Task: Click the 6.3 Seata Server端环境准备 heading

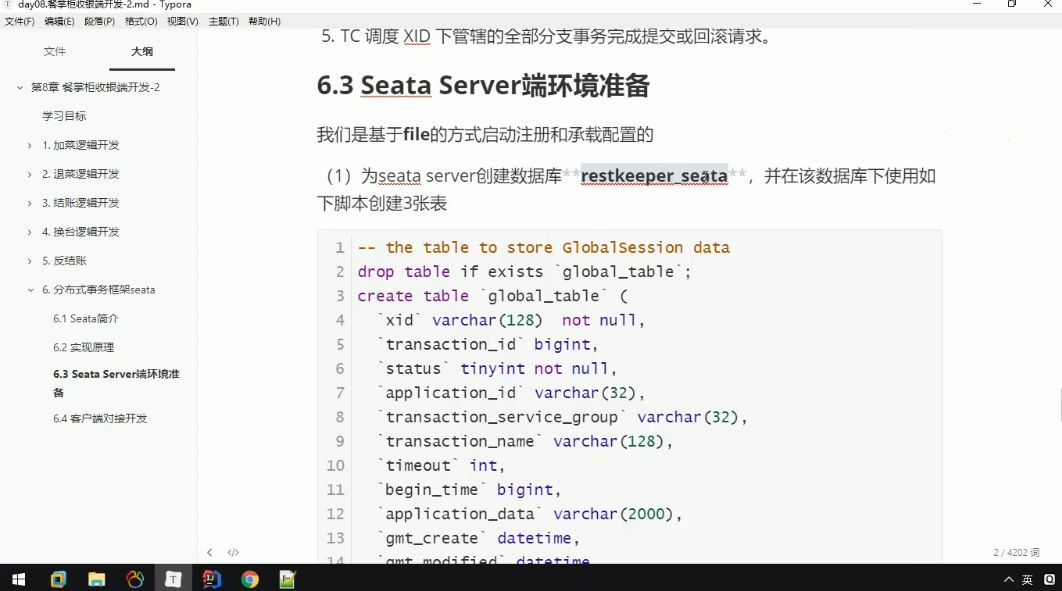Action: click(484, 86)
